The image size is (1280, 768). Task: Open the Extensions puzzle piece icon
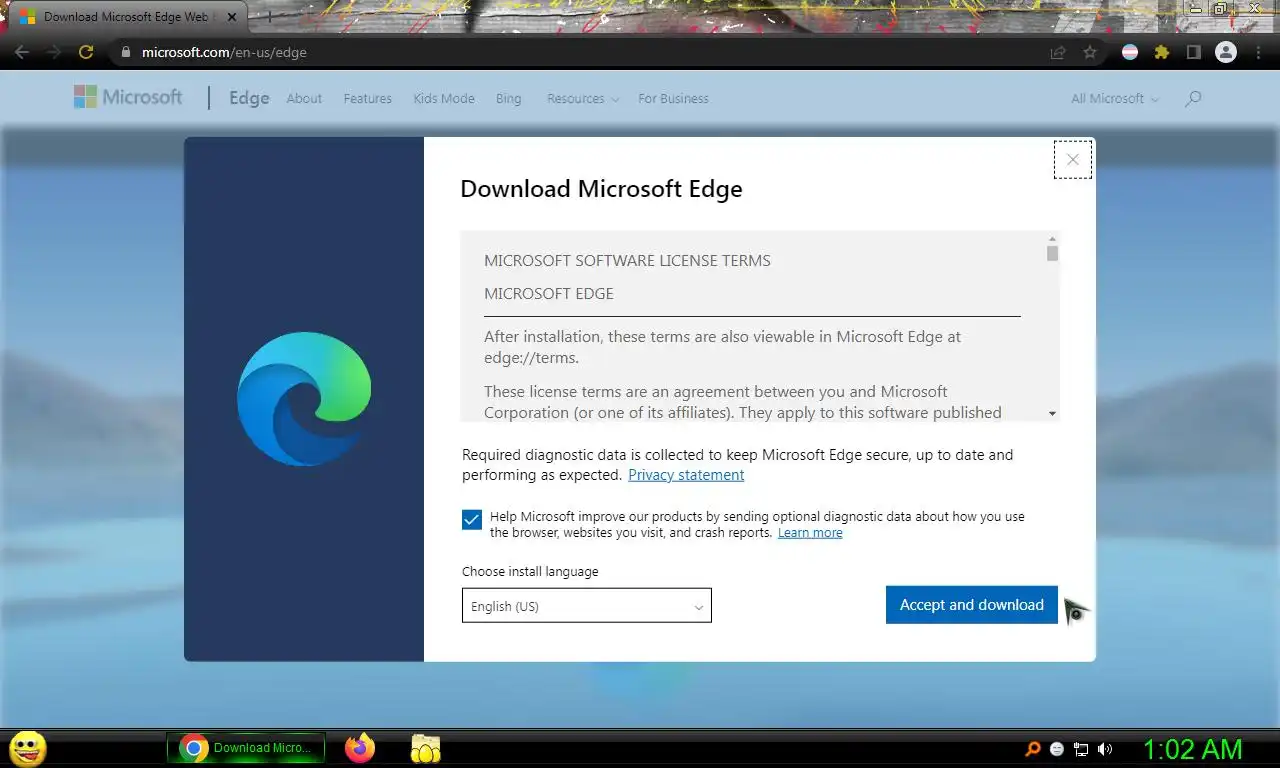tap(1162, 52)
